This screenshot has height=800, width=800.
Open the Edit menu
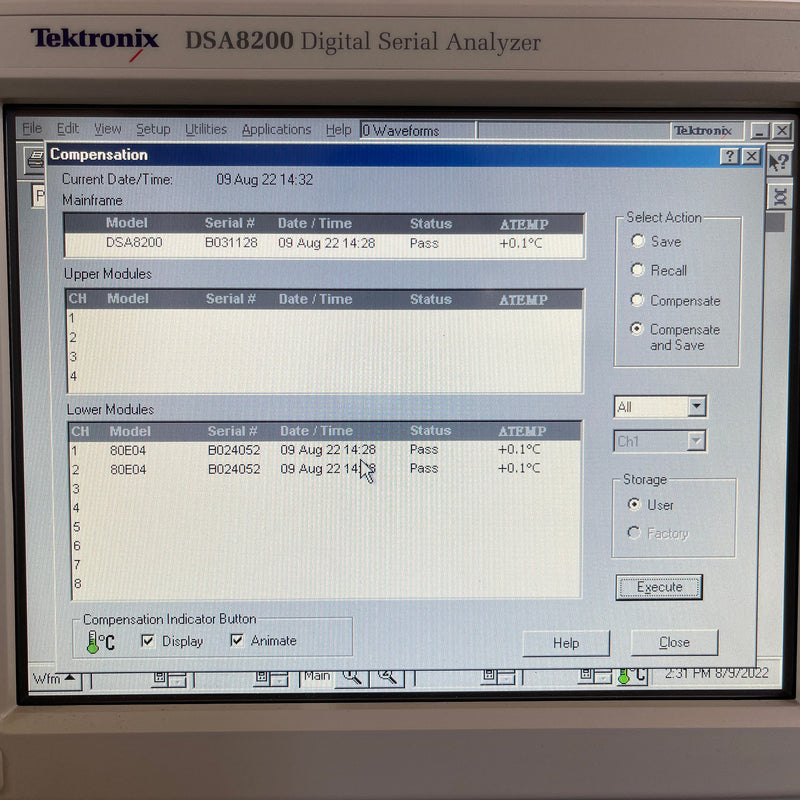pyautogui.click(x=67, y=129)
